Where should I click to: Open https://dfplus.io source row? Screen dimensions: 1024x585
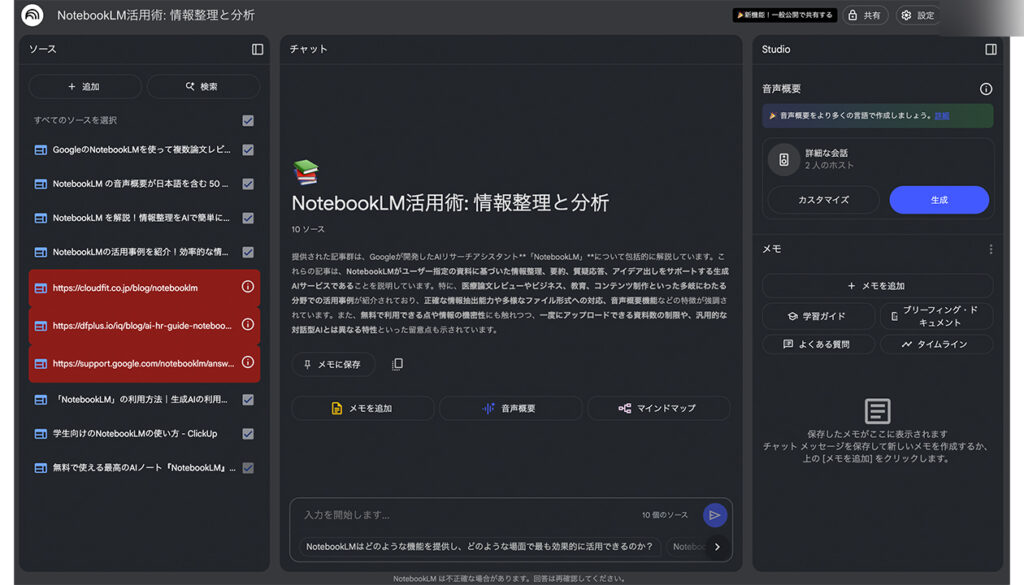point(144,325)
